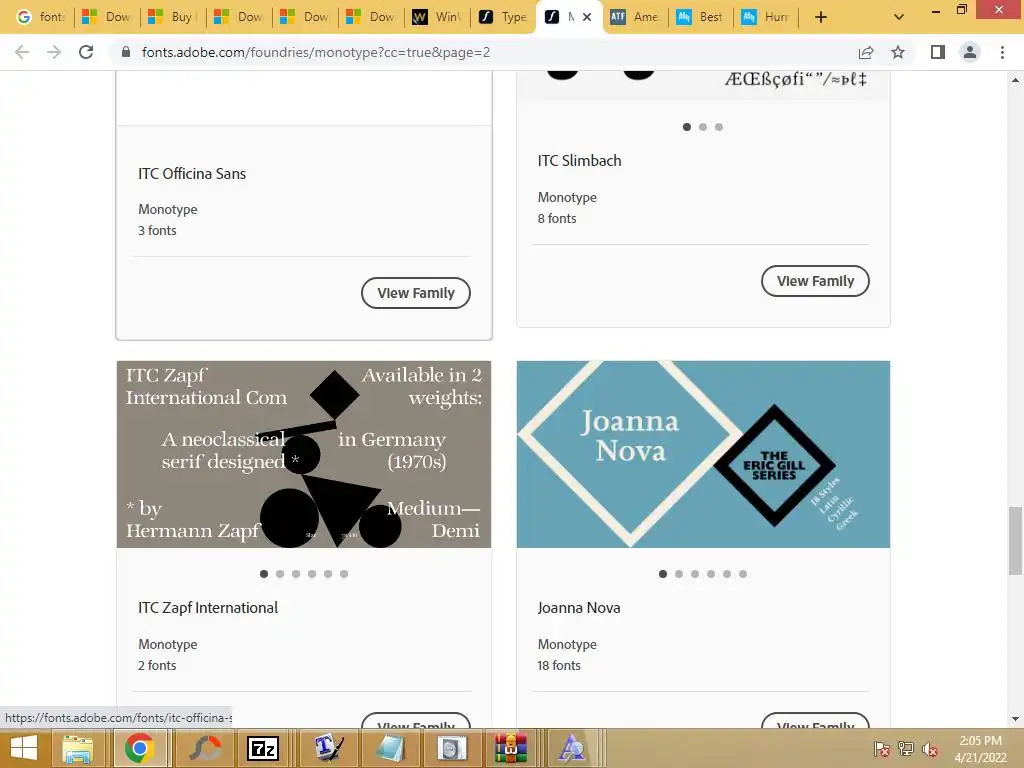1024x768 pixels.
Task: Click the page vertical scrollbar thumb
Action: click(1015, 541)
